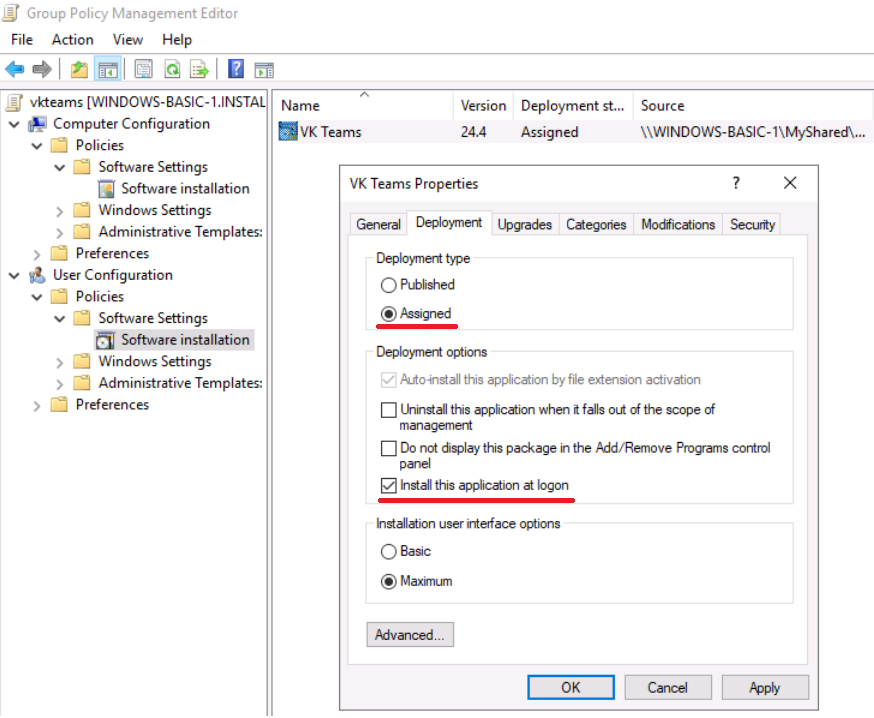
Task: Click the Export List toolbar icon
Action: [x=200, y=69]
